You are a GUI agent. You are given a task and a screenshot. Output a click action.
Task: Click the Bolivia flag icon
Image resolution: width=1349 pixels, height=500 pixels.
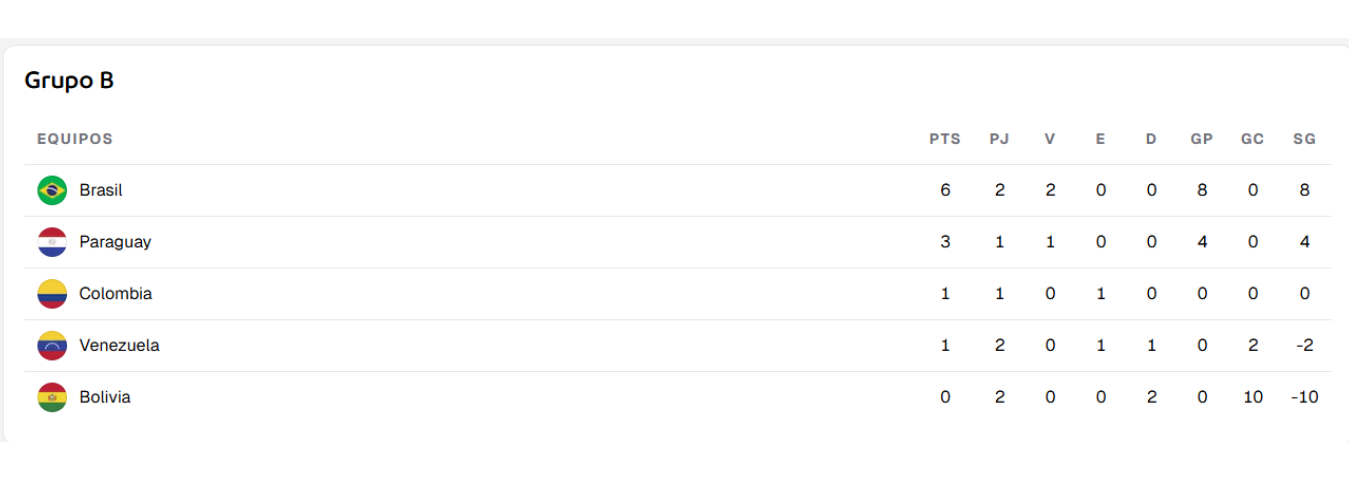coord(52,398)
